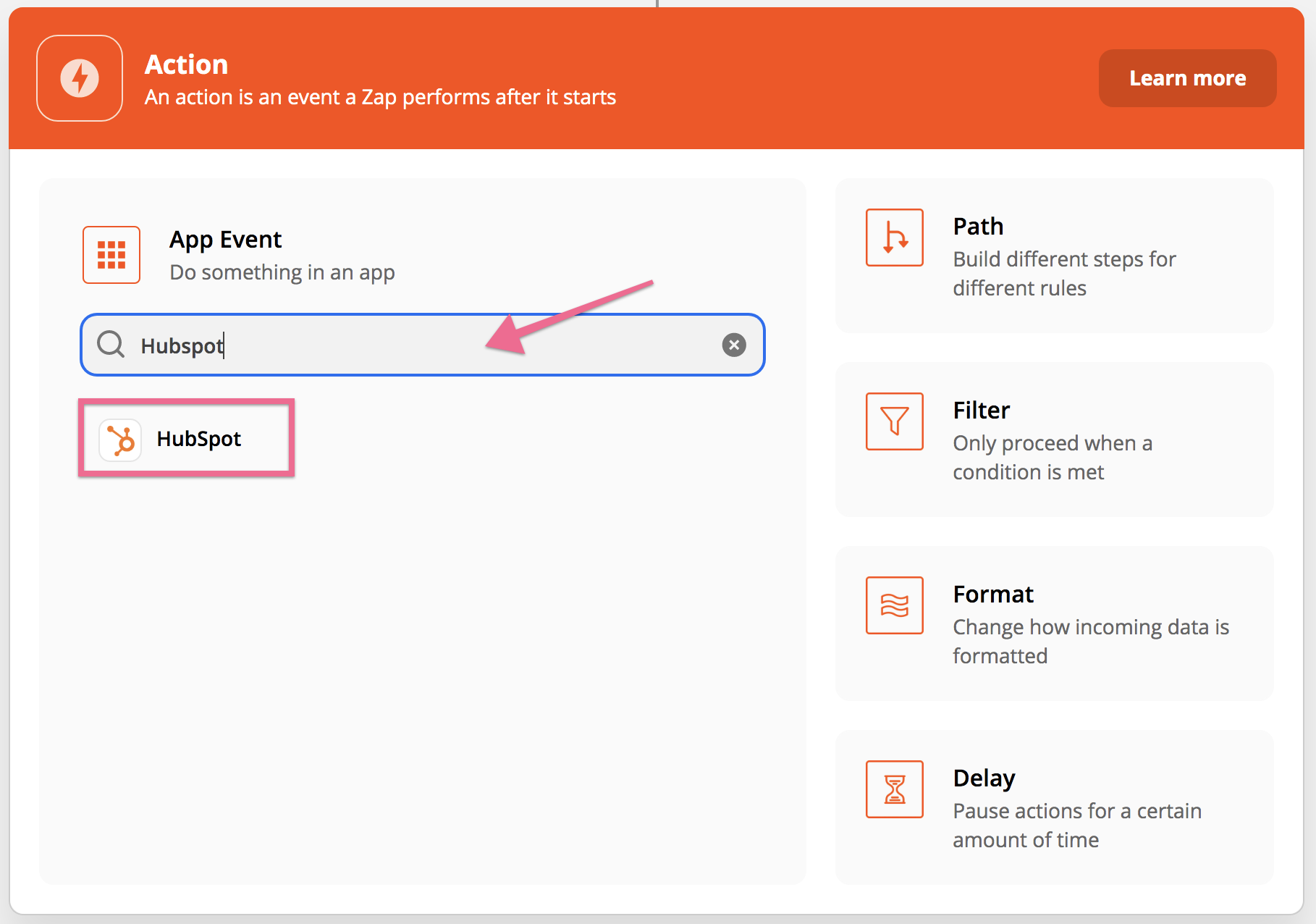The width and height of the screenshot is (1316, 924).
Task: Clear the search with the X icon
Action: point(734,345)
